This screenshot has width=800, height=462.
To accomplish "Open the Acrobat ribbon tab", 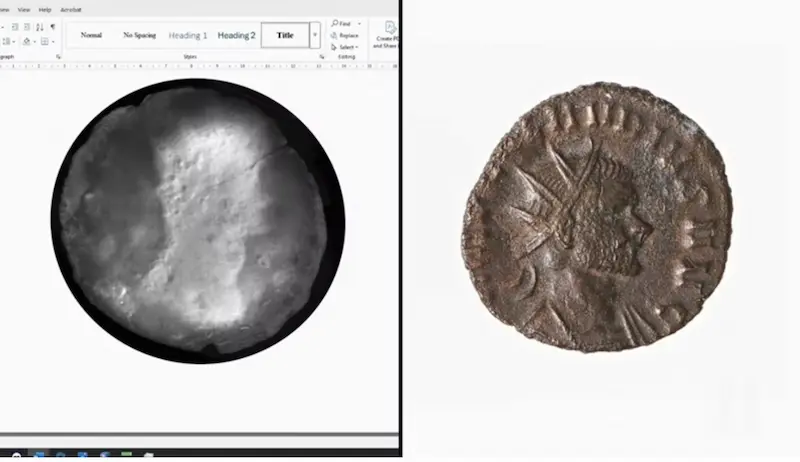I will point(71,10).
